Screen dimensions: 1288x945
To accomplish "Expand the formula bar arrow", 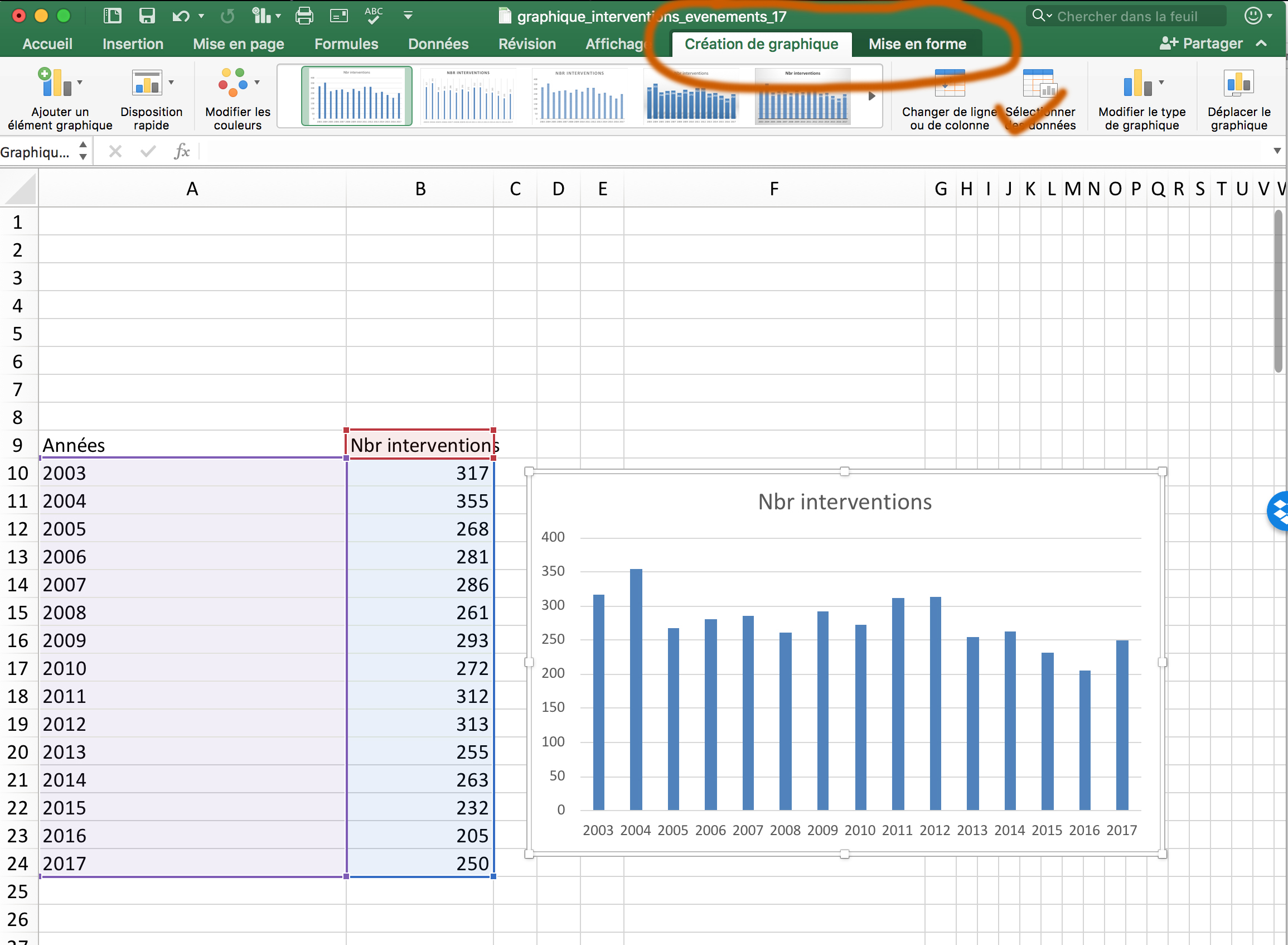I will click(1277, 151).
